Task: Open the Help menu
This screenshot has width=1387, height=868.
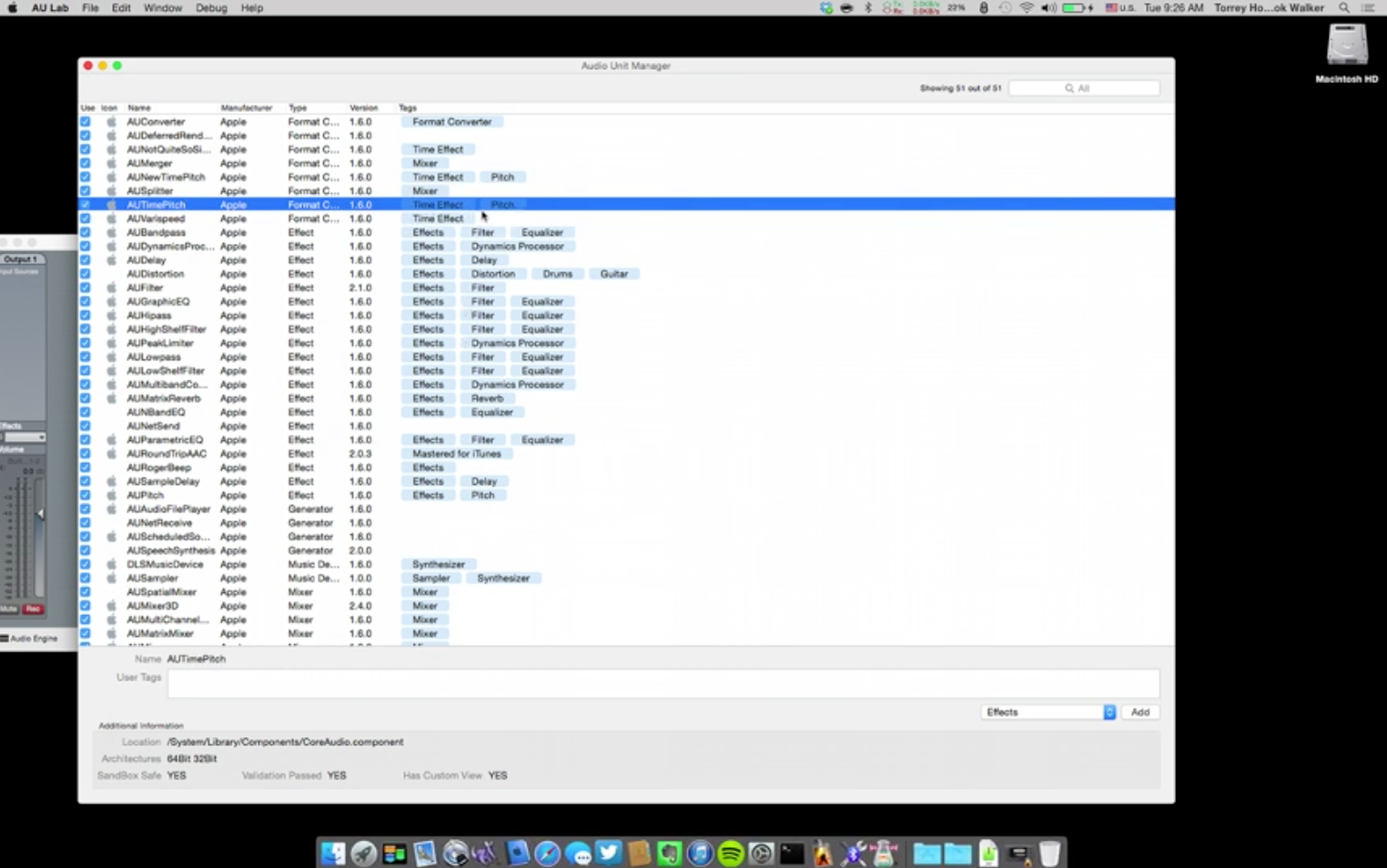Action: click(252, 8)
